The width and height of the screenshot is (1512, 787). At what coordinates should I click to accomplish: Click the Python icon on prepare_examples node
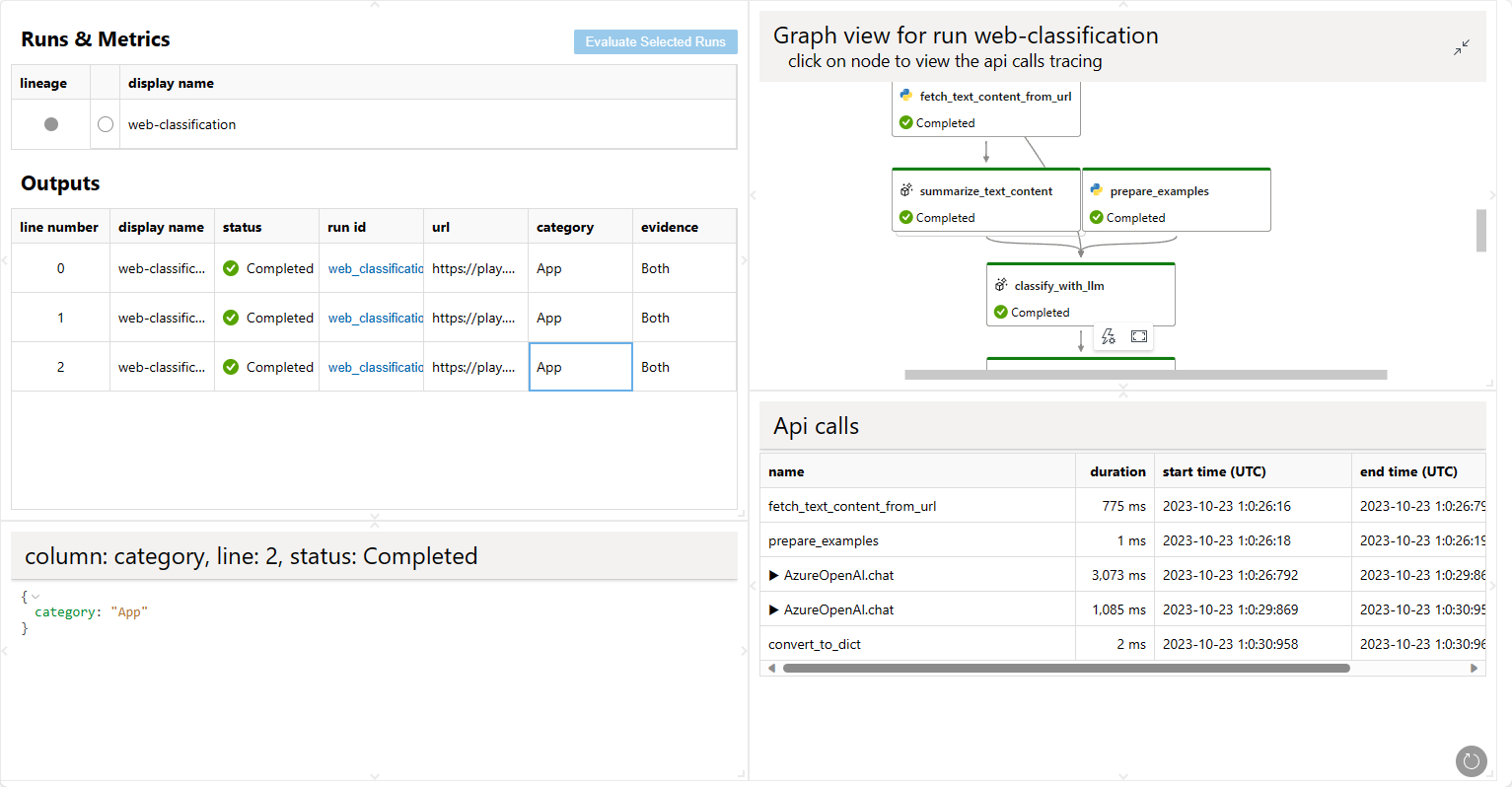point(1097,190)
